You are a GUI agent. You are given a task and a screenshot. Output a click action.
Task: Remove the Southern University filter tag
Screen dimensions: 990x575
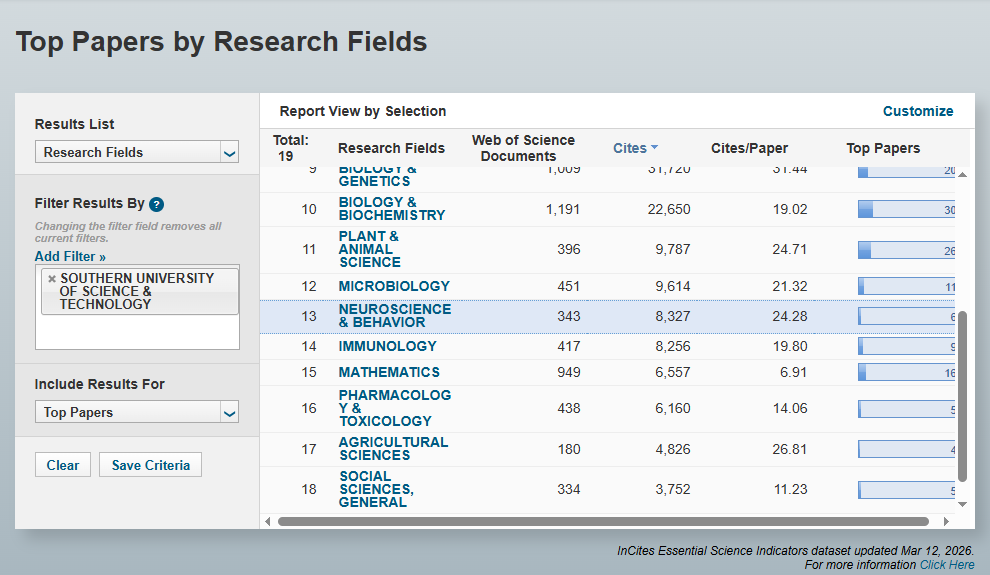coord(52,279)
